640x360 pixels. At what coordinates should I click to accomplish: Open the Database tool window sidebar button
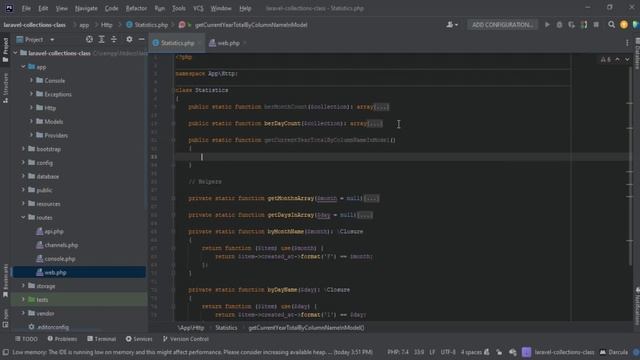point(637,53)
